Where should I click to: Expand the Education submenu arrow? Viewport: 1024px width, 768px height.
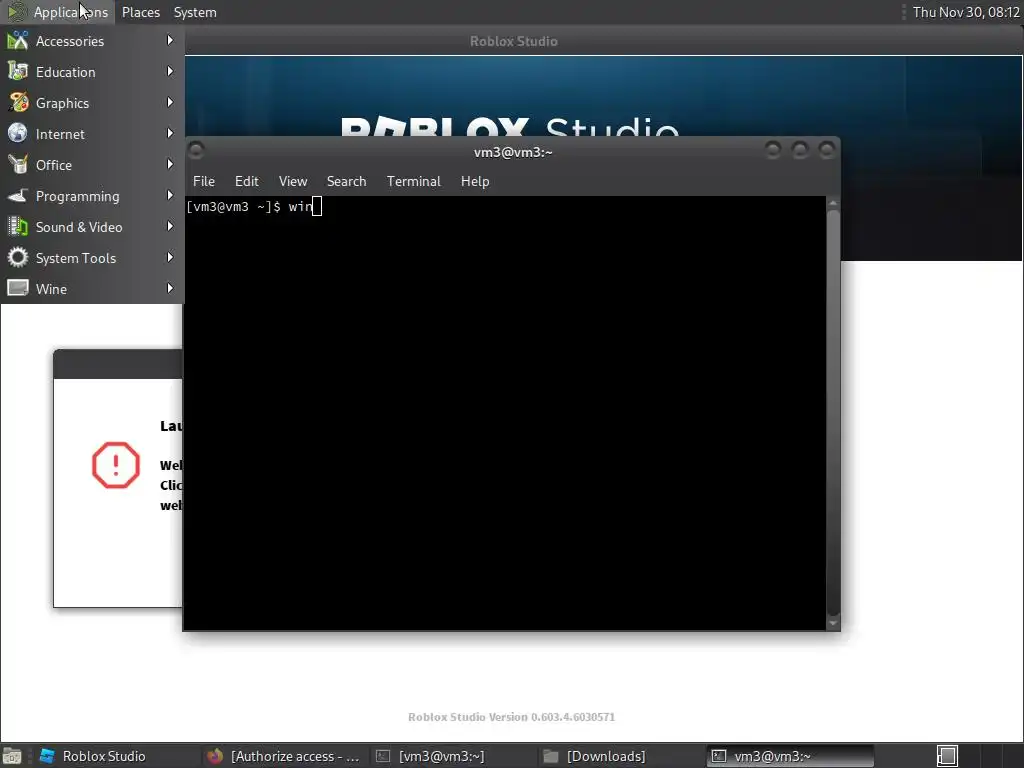(170, 71)
